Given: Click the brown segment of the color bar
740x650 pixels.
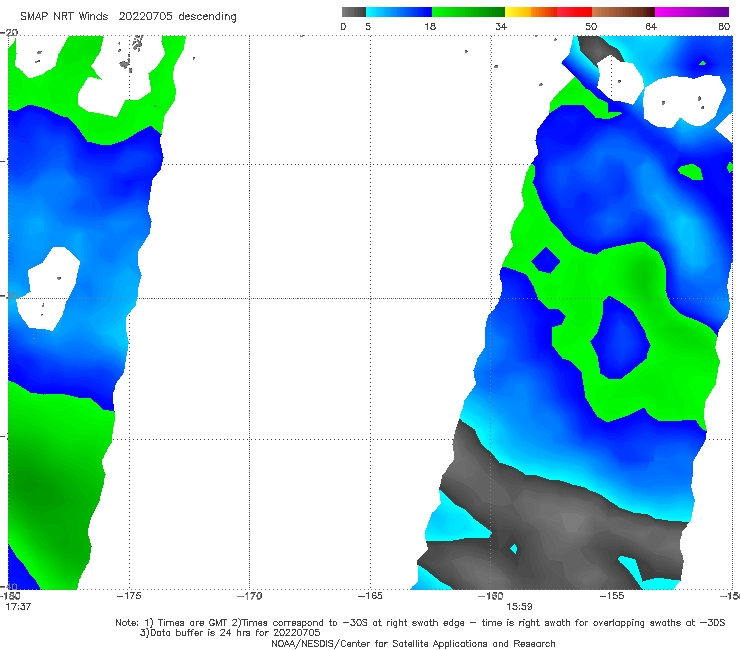Looking at the screenshot, I should pyautogui.click(x=623, y=12).
